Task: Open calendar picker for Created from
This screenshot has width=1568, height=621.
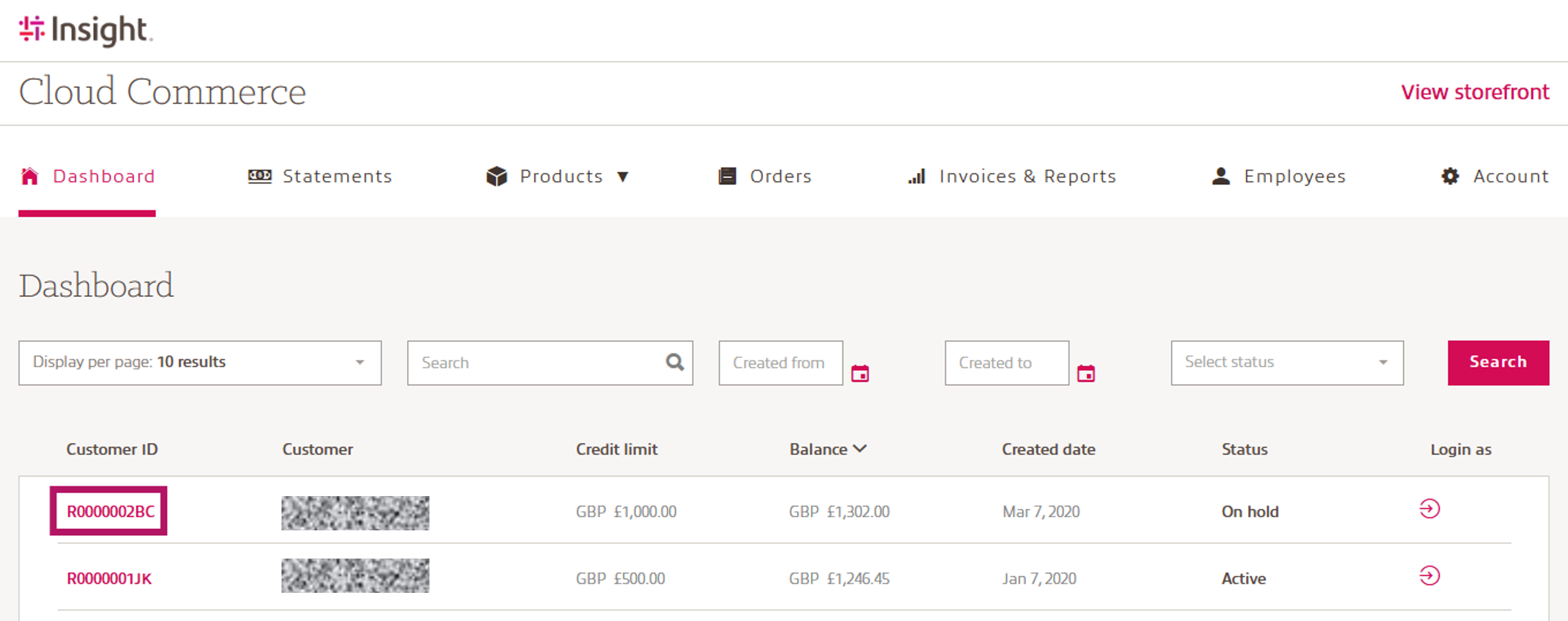Action: [860, 373]
